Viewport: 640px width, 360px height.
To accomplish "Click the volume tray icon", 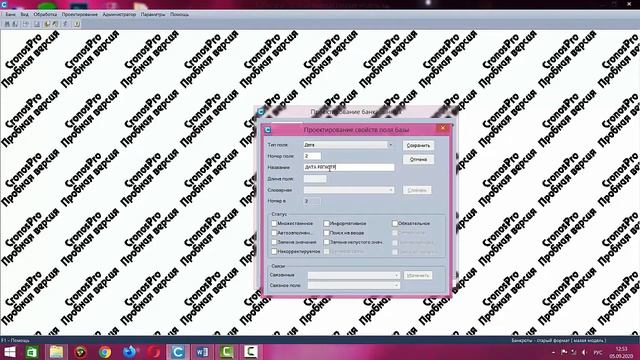I will point(584,352).
